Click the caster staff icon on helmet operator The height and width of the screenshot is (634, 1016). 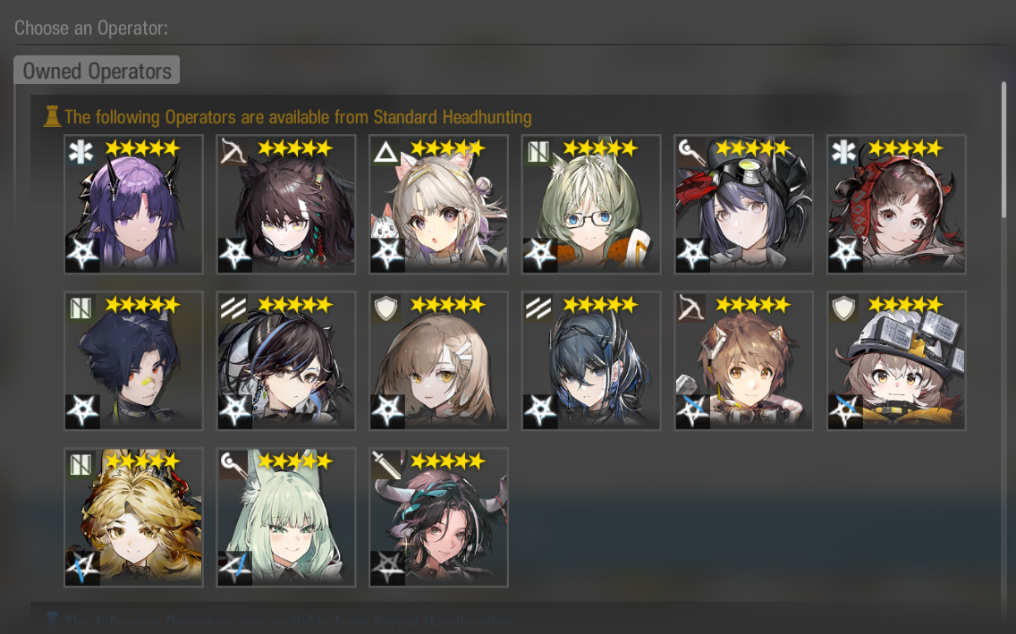coord(691,152)
